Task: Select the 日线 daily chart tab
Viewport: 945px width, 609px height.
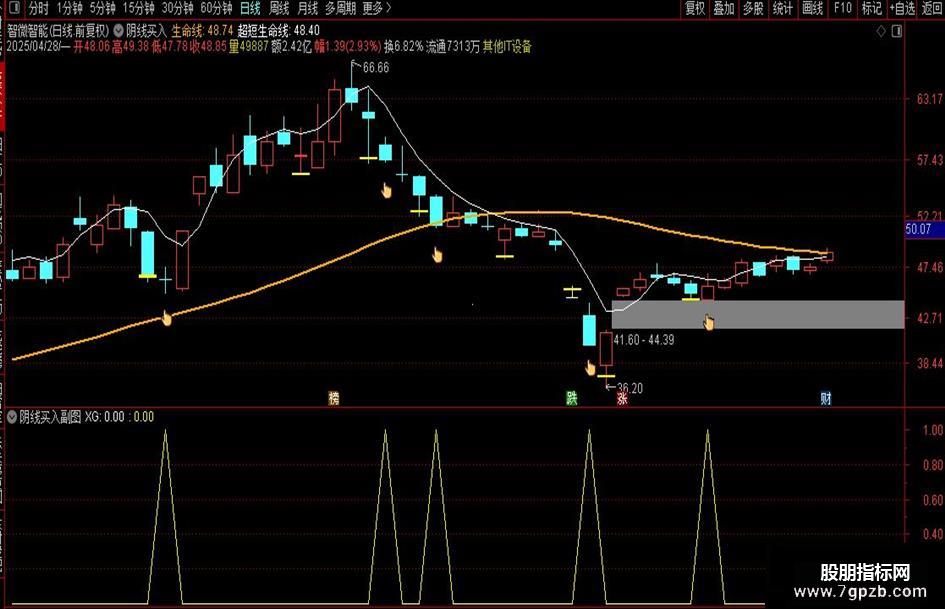Action: pos(250,8)
